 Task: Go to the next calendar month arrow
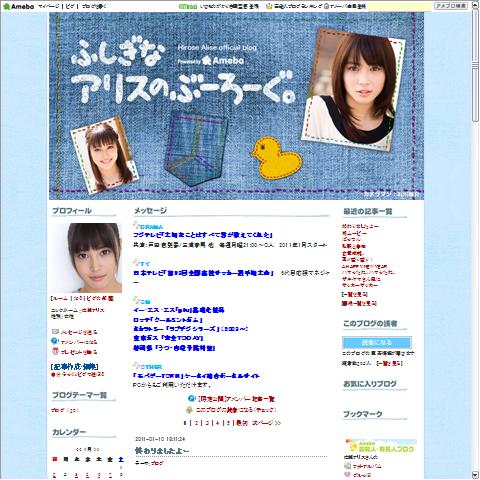point(97,449)
